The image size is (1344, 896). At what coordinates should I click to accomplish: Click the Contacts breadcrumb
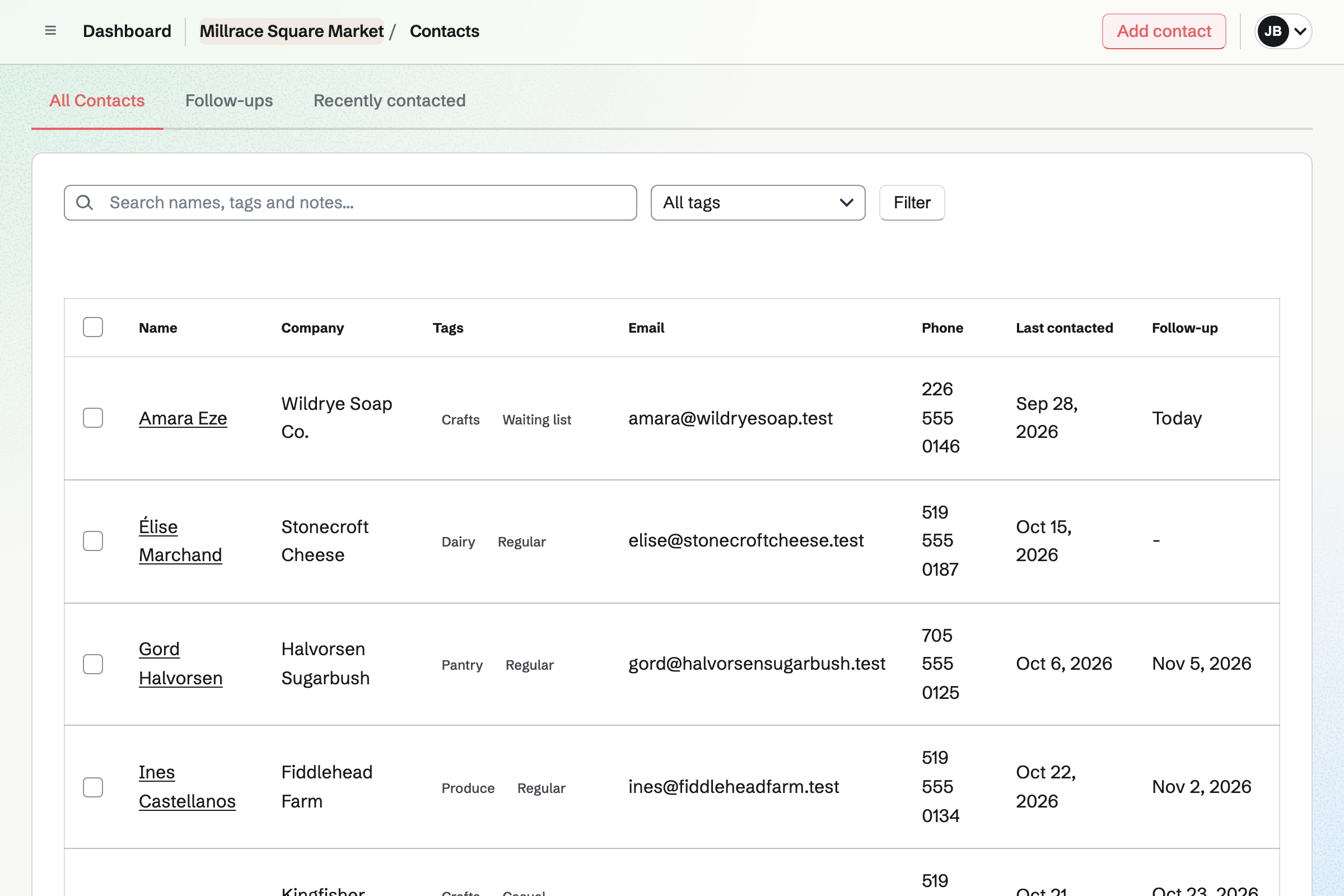(x=445, y=31)
